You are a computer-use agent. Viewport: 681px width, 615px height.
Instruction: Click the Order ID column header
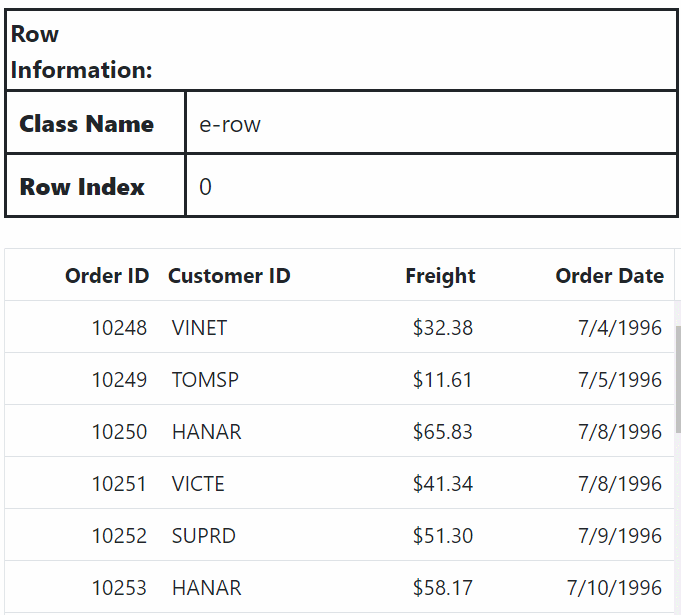click(107, 276)
